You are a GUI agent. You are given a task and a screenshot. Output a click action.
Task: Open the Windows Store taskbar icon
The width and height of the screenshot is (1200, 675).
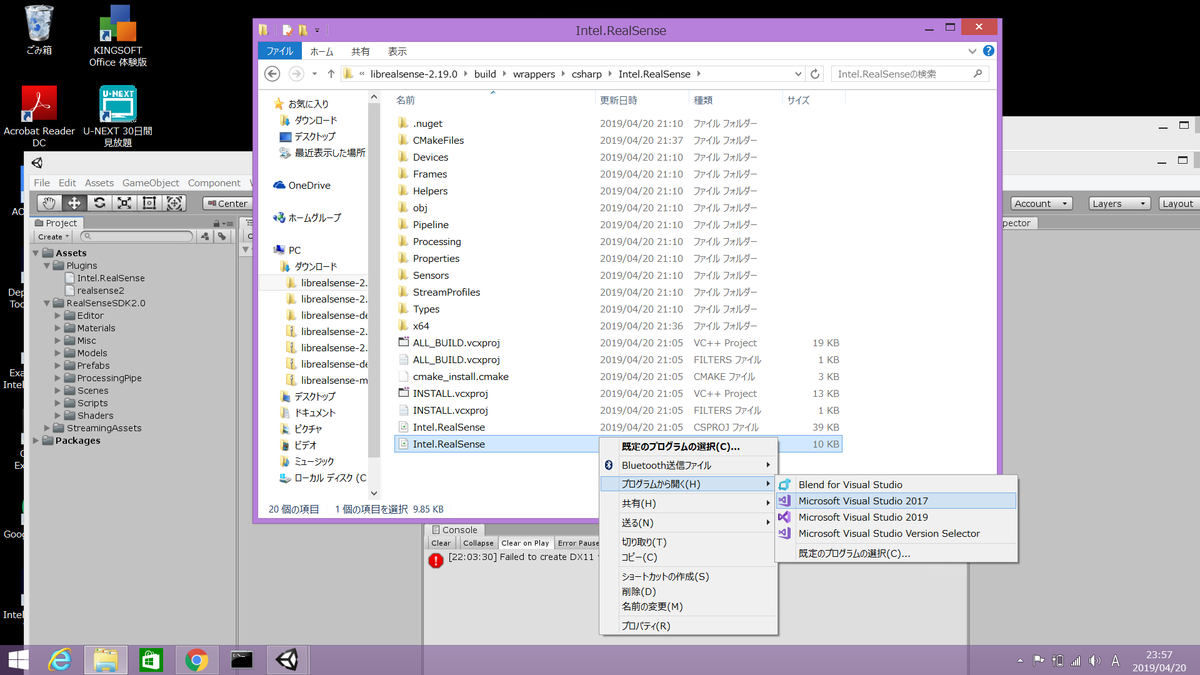(151, 659)
